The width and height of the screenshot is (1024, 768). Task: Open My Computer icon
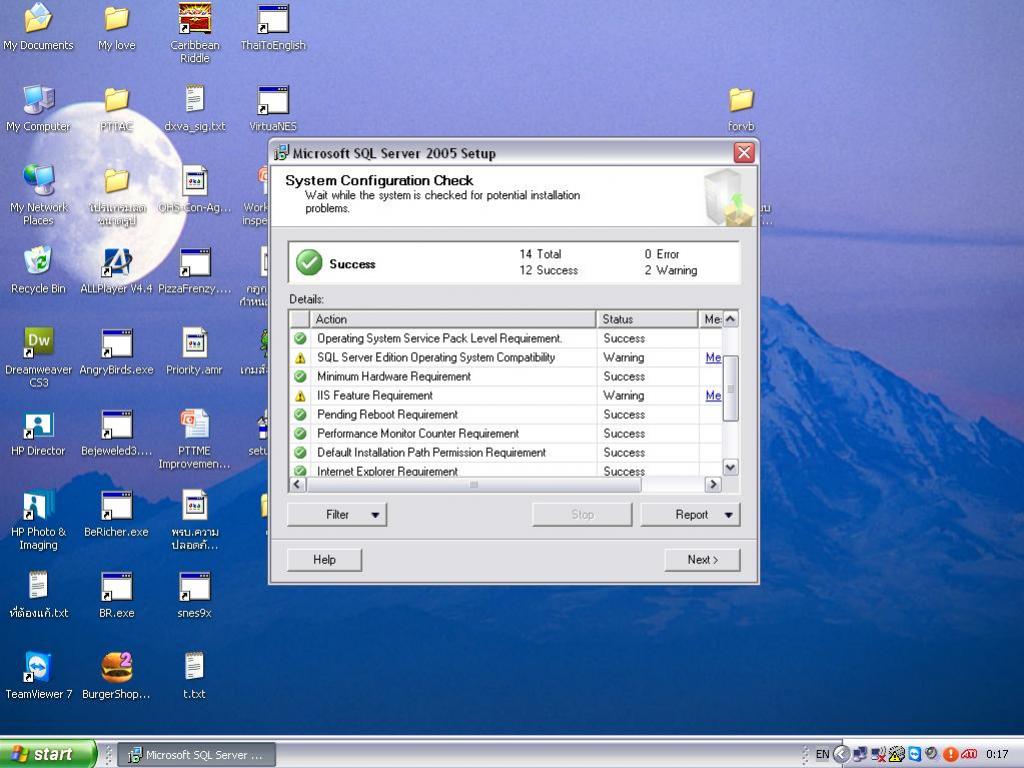pos(38,108)
